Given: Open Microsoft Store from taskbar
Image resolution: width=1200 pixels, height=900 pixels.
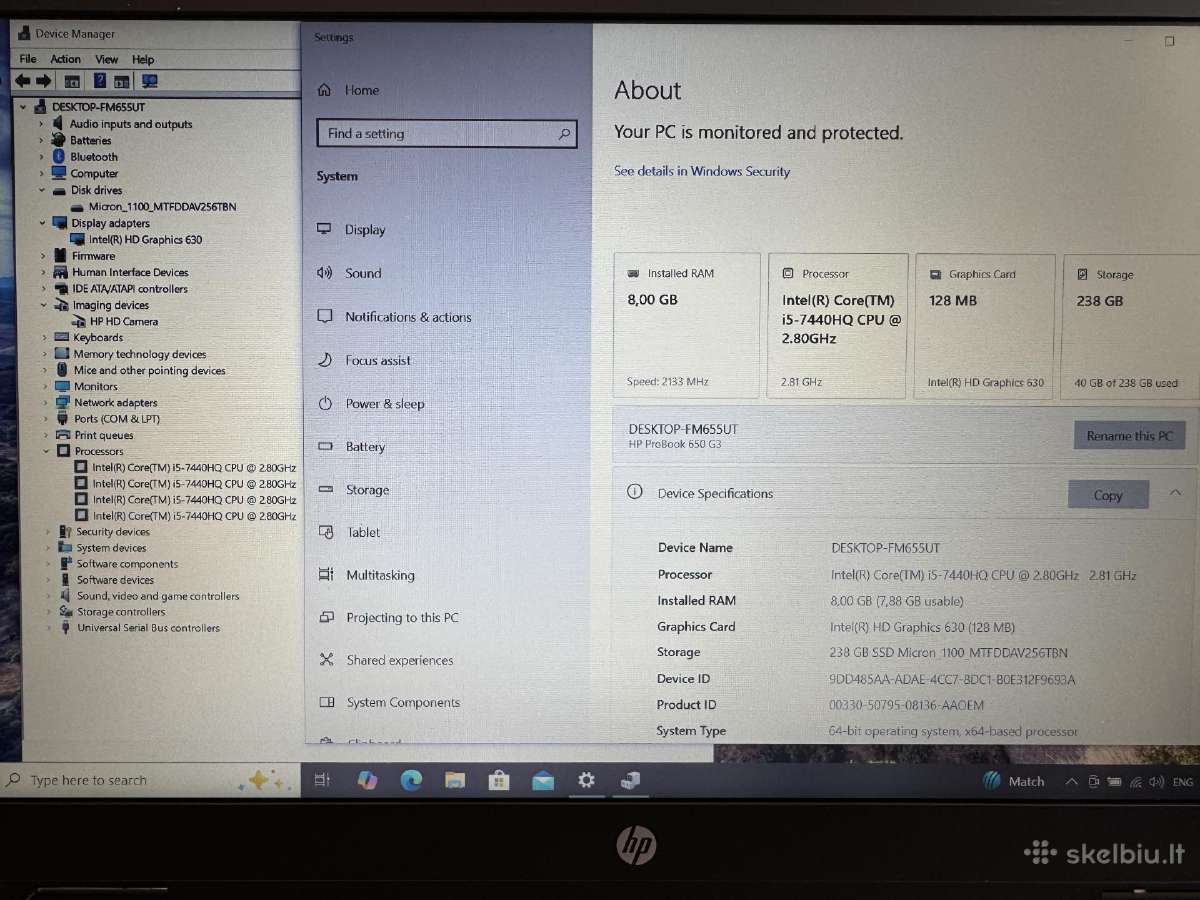Looking at the screenshot, I should pos(499,781).
